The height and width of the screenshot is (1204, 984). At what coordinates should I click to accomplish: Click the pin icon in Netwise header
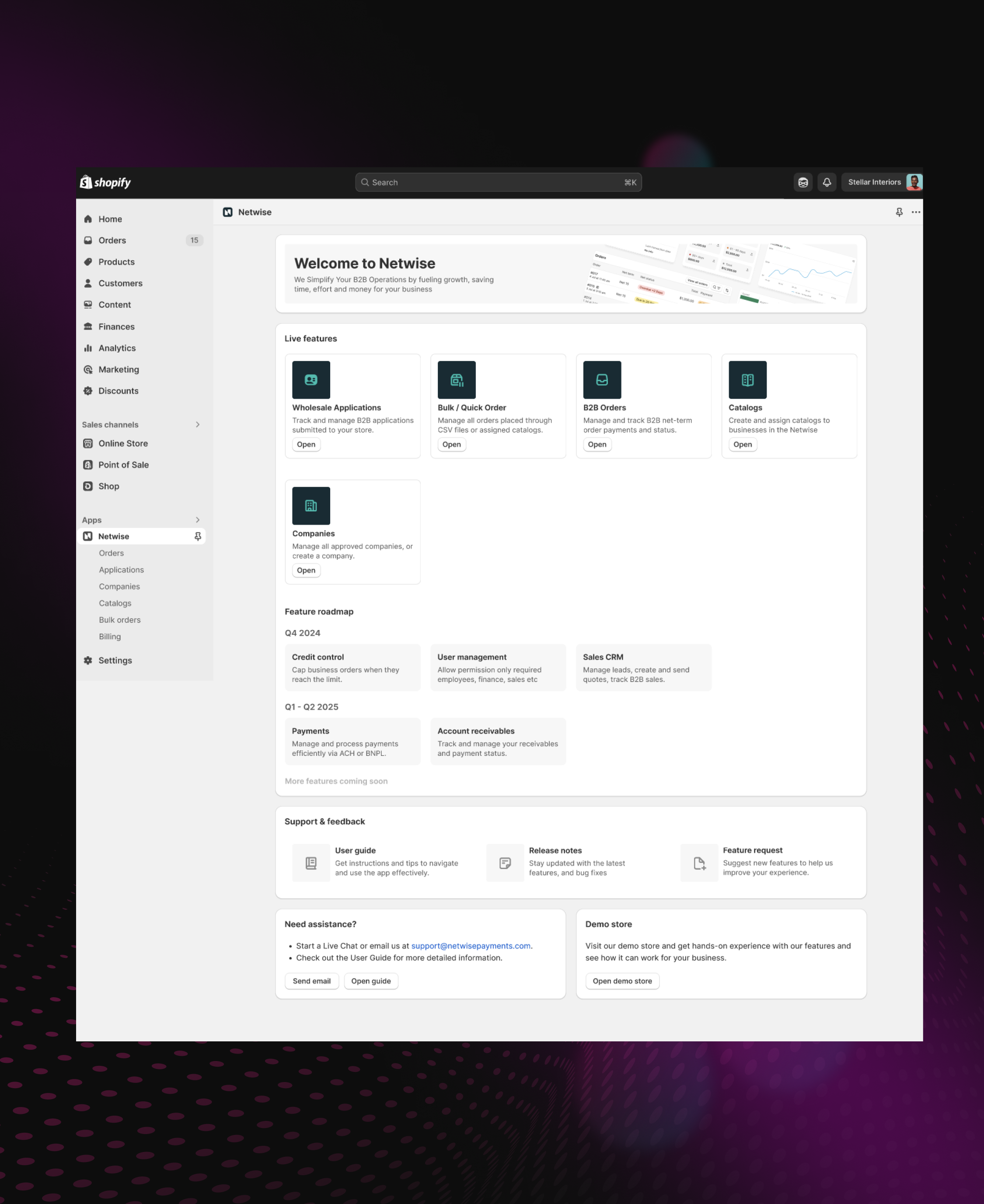(899, 212)
